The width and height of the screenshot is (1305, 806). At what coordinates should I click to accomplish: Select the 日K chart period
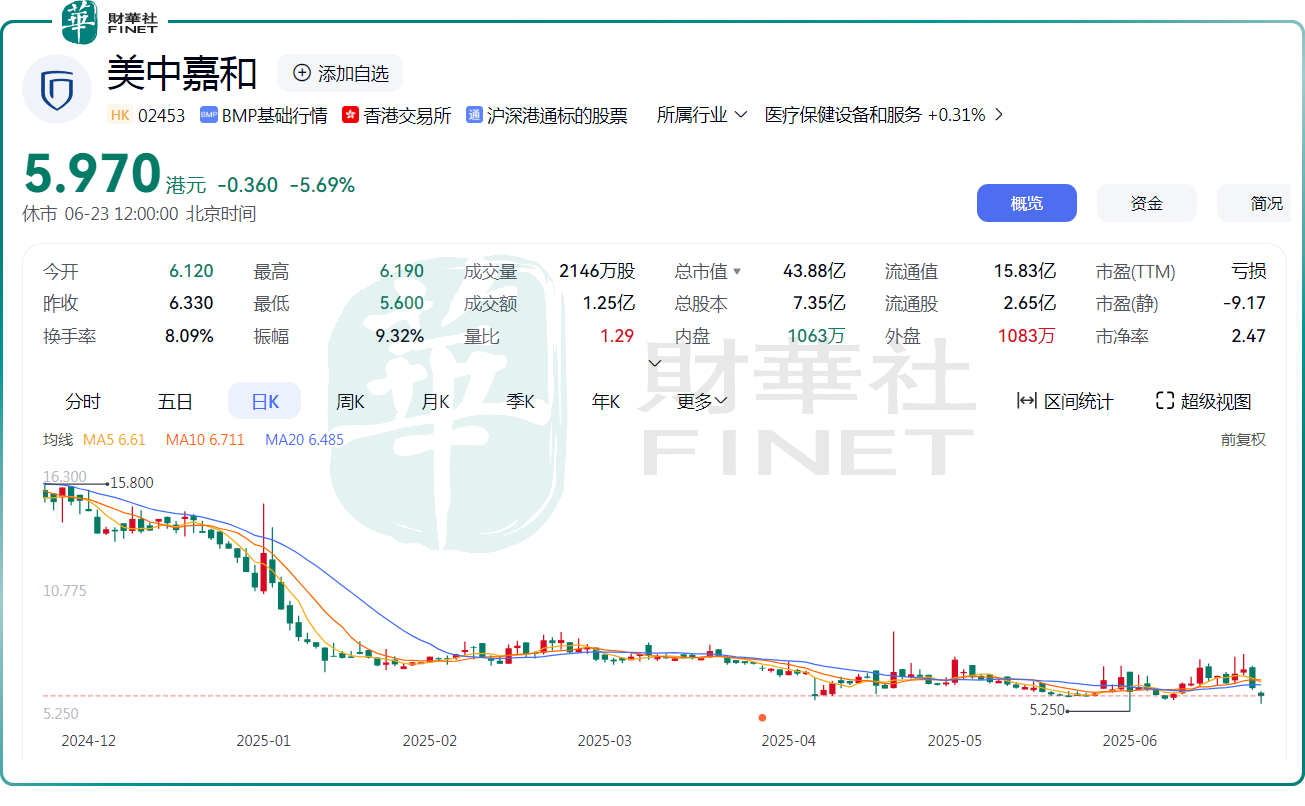[265, 401]
